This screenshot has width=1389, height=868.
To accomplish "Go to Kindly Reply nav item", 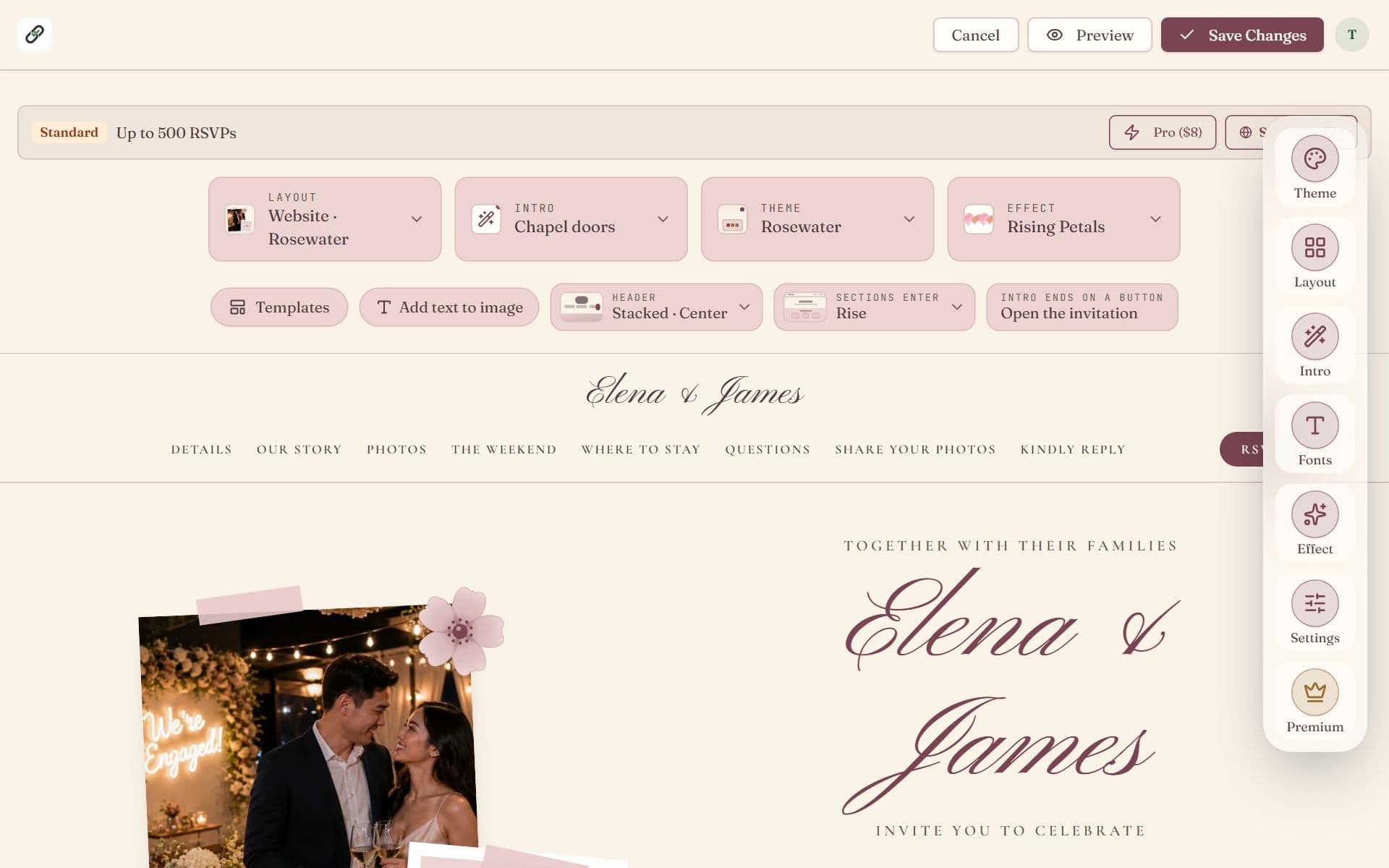I will point(1073,449).
